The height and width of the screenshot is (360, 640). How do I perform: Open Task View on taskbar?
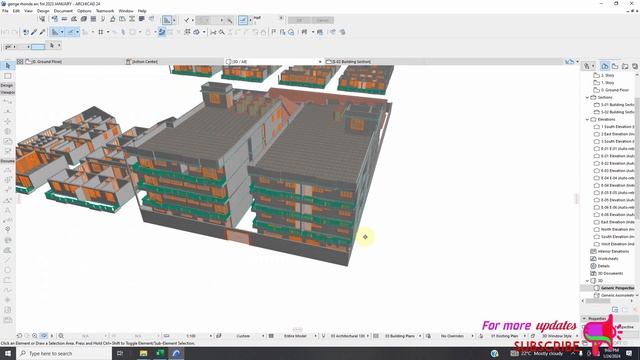(x=120, y=353)
